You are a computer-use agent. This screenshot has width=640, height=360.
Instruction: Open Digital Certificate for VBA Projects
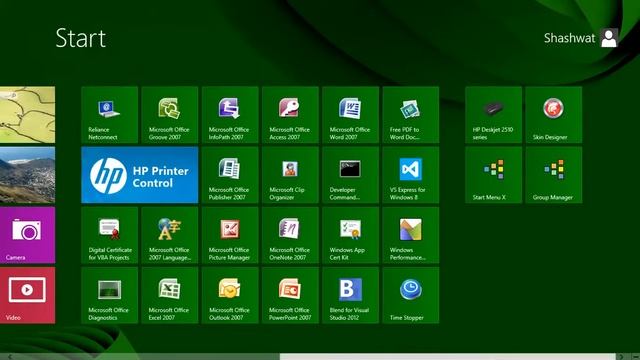[x=109, y=235]
